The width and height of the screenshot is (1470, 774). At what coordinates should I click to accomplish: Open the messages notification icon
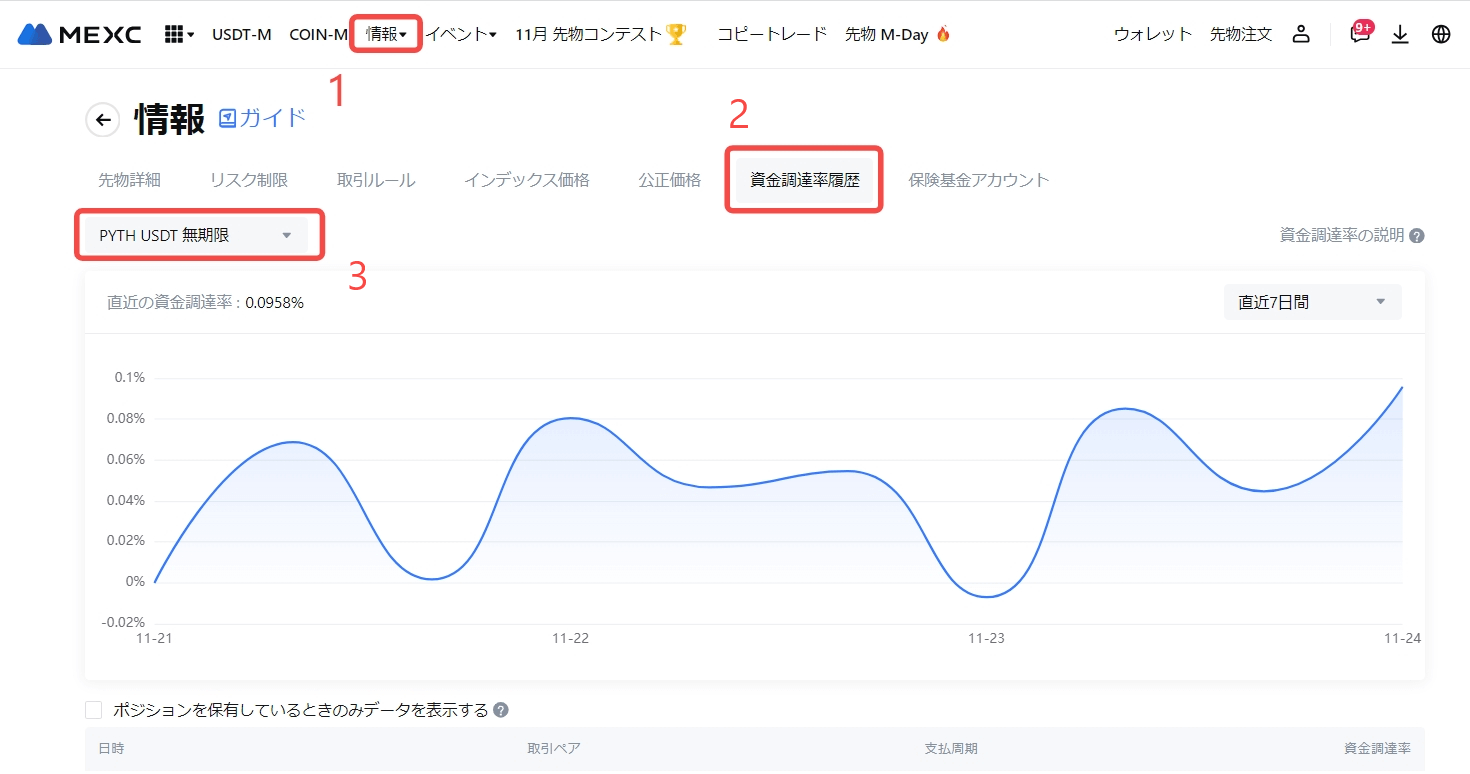(x=1359, y=34)
